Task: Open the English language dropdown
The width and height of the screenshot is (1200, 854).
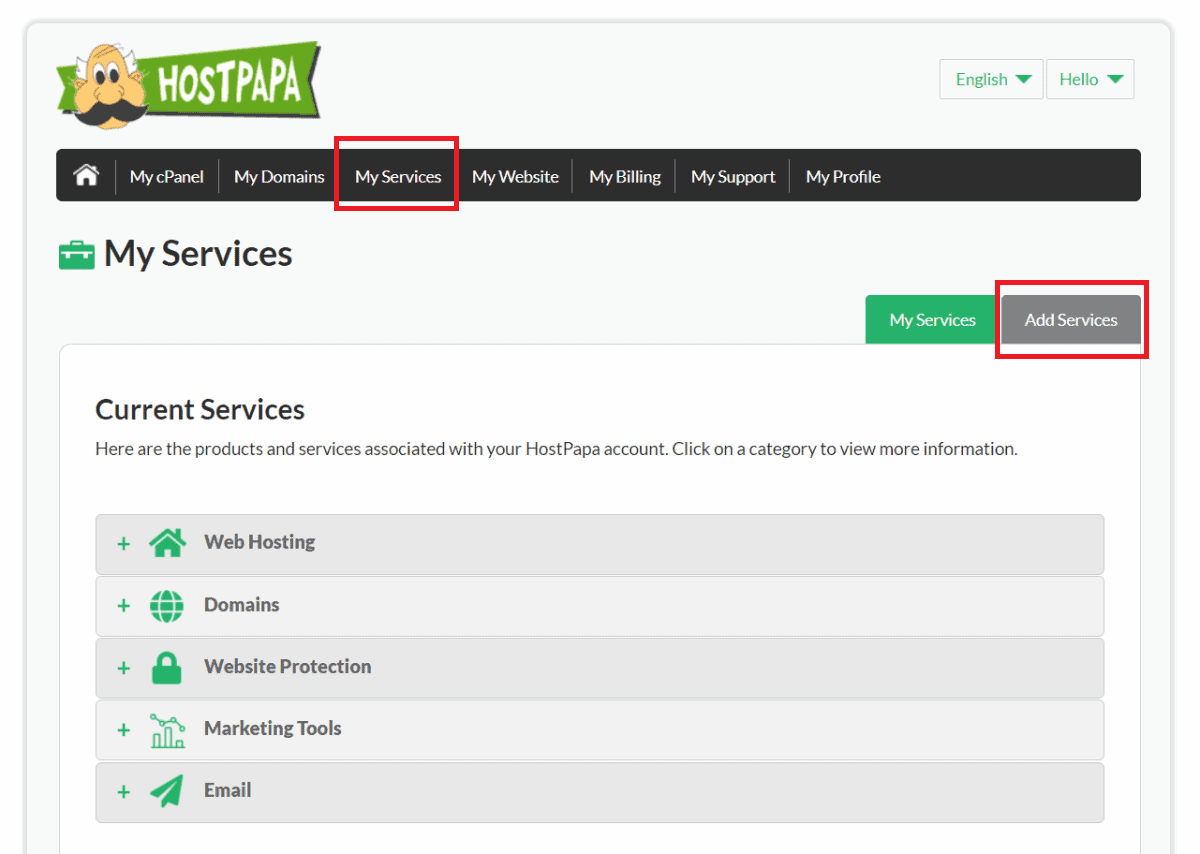Action: pyautogui.click(x=991, y=79)
